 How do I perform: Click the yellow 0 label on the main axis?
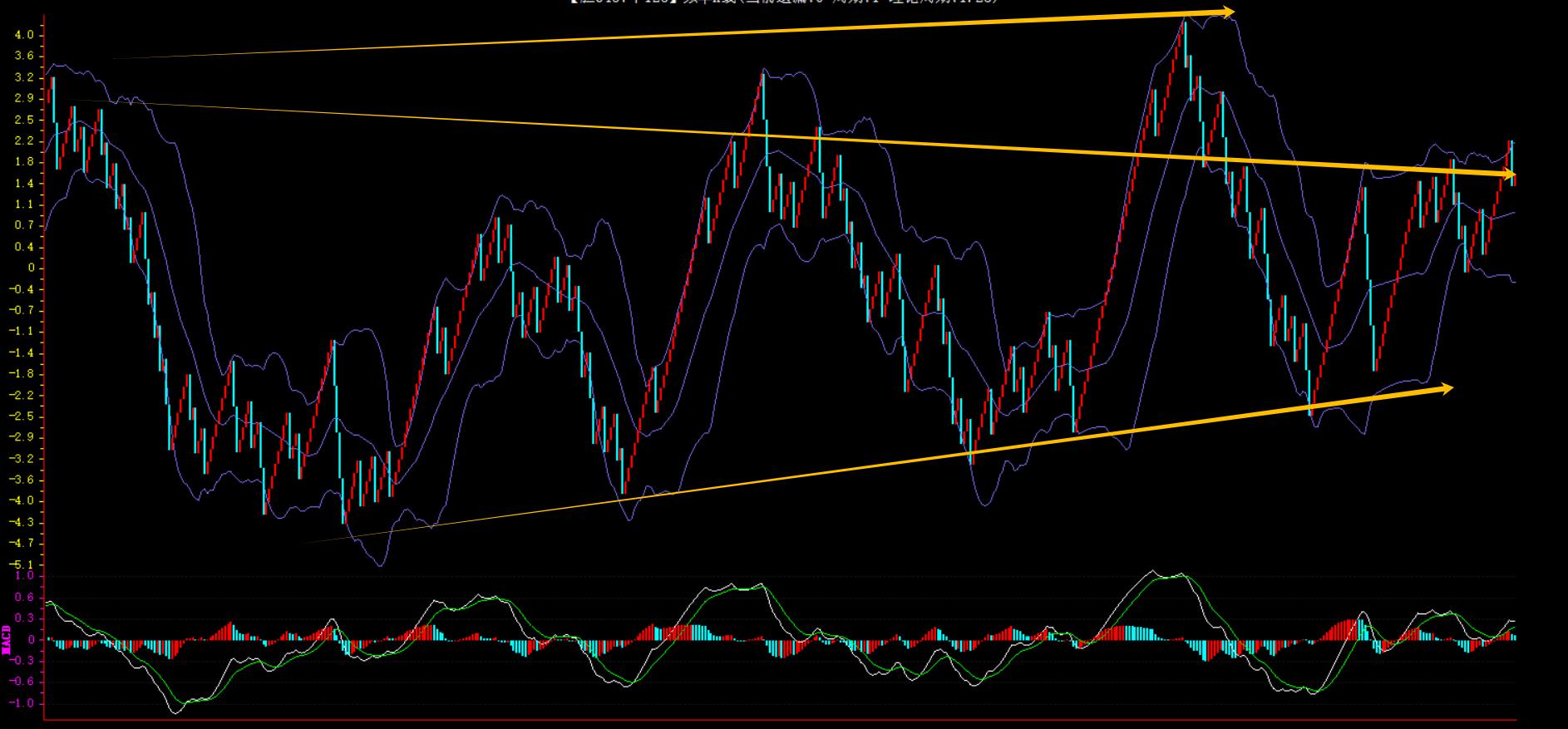32,268
